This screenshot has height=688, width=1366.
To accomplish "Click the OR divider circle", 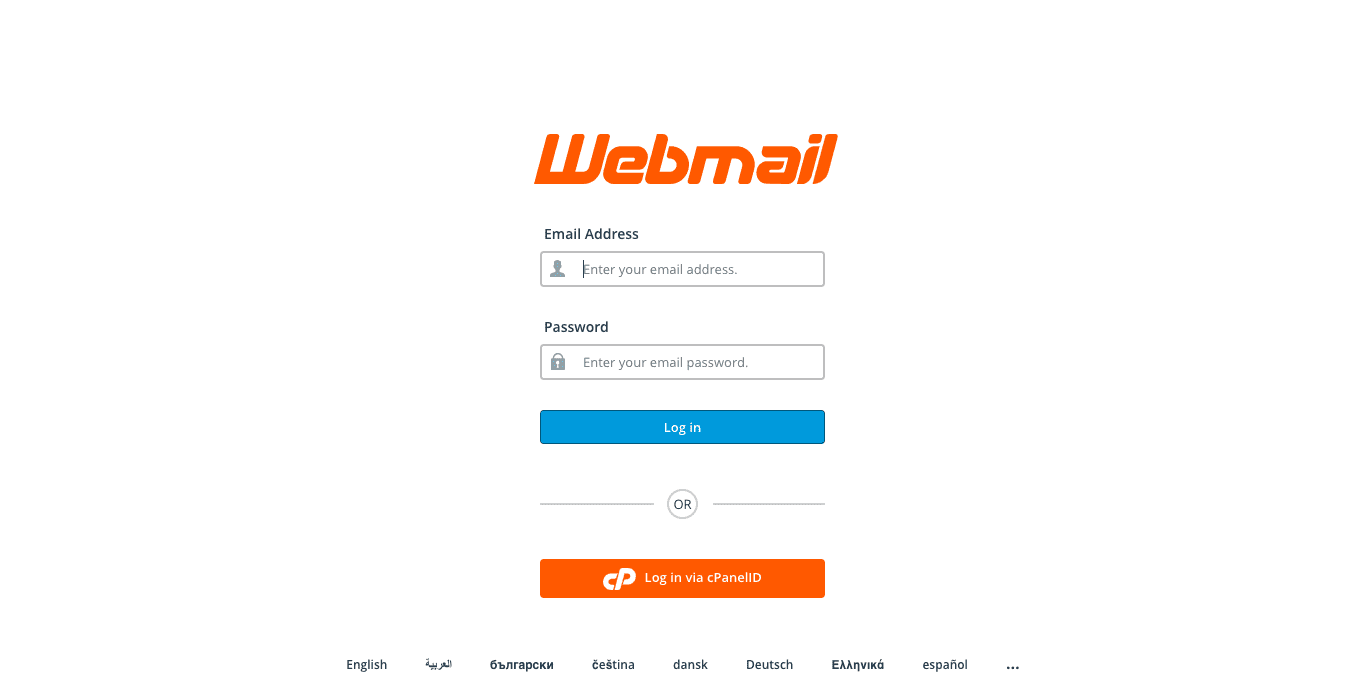I will pyautogui.click(x=682, y=504).
